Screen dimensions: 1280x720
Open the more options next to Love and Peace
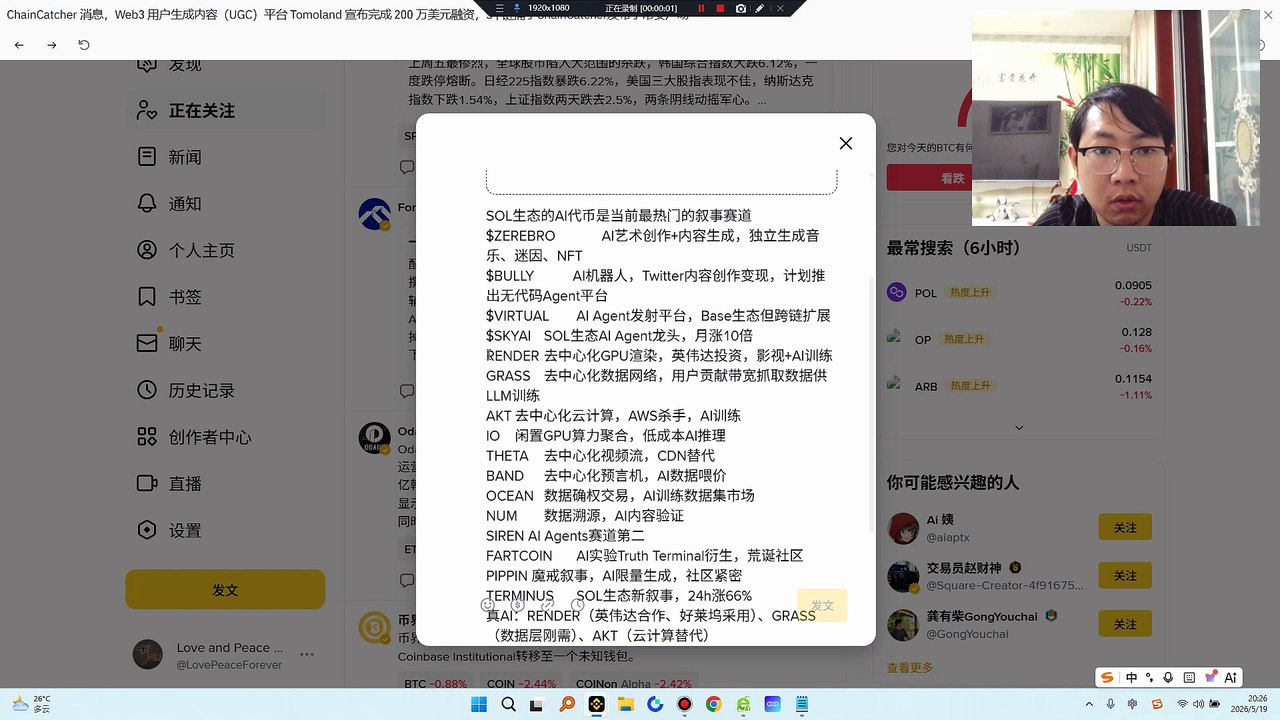pyautogui.click(x=307, y=655)
